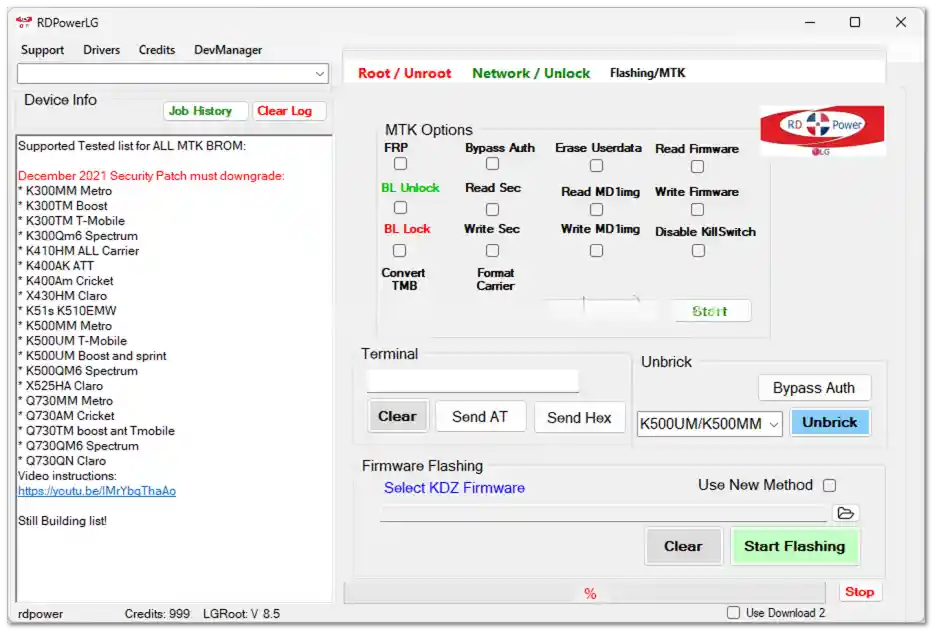Open the DevManager menu
This screenshot has width=932, height=630.
click(228, 50)
